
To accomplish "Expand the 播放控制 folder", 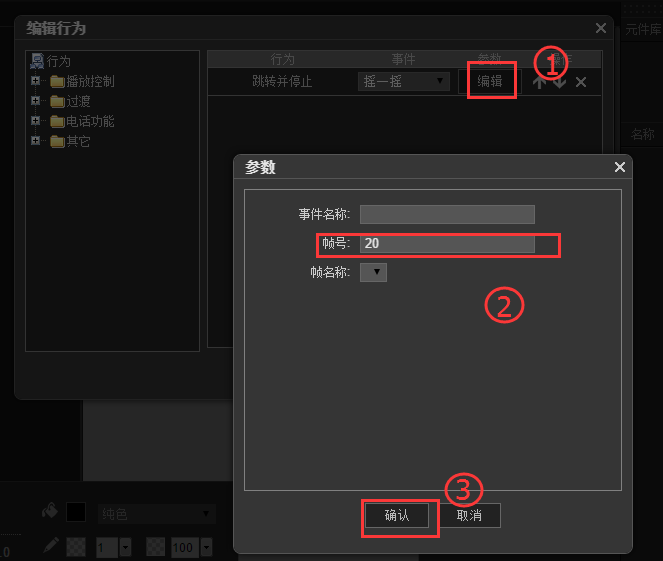I will (x=36, y=81).
